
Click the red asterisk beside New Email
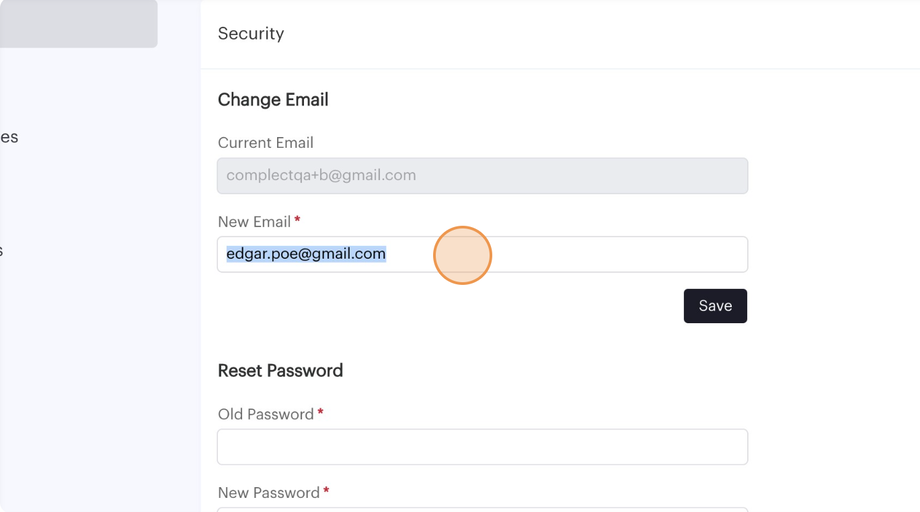(297, 221)
